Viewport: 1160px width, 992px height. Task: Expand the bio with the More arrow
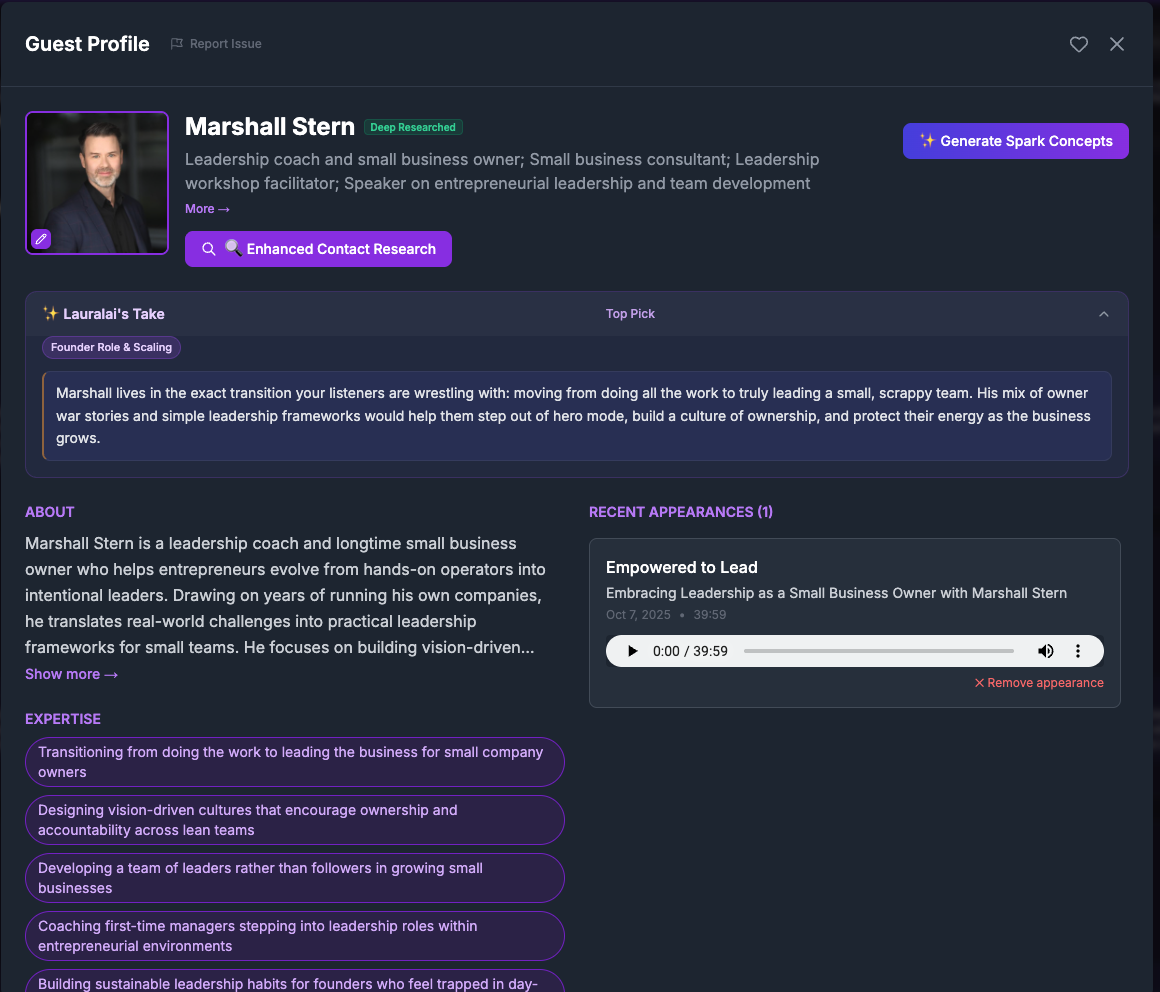coord(206,208)
